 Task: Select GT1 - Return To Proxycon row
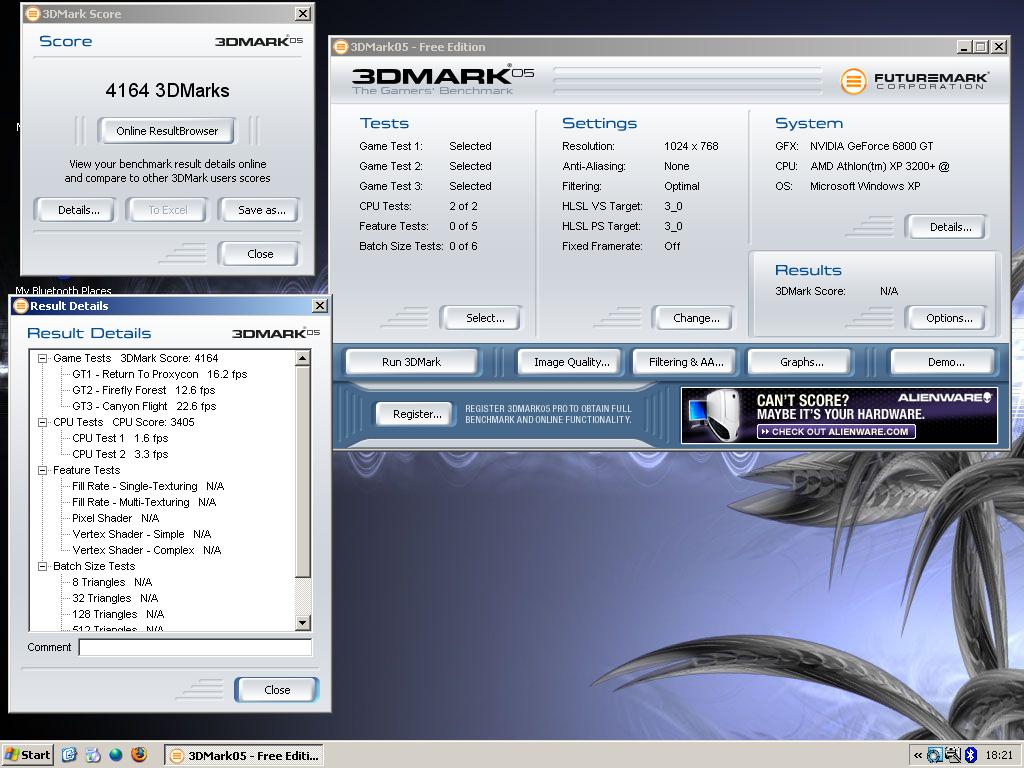(159, 374)
